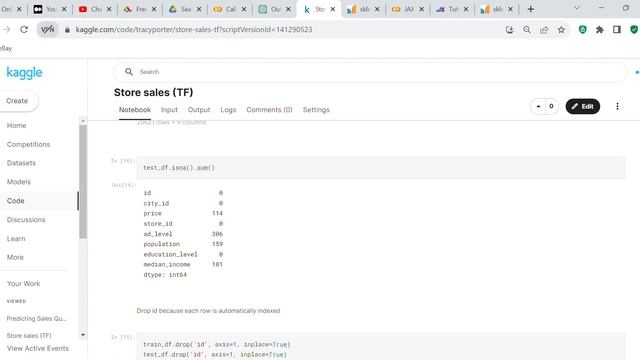This screenshot has height=360, width=640.
Task: Open Competitions in the sidebar
Action: [28, 144]
